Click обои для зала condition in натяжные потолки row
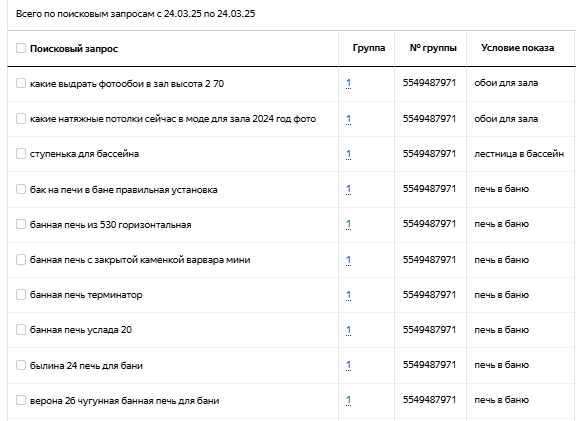Image resolution: width=576 pixels, height=421 pixels. point(506,119)
